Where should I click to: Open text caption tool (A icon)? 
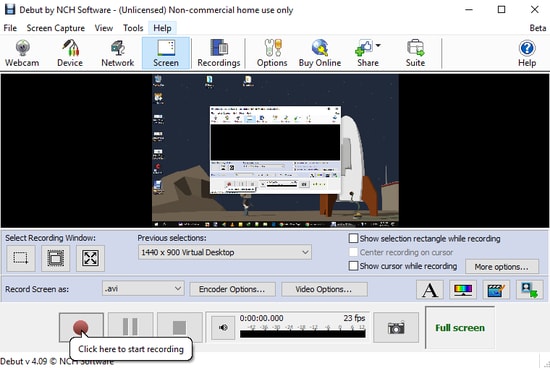[x=430, y=290]
